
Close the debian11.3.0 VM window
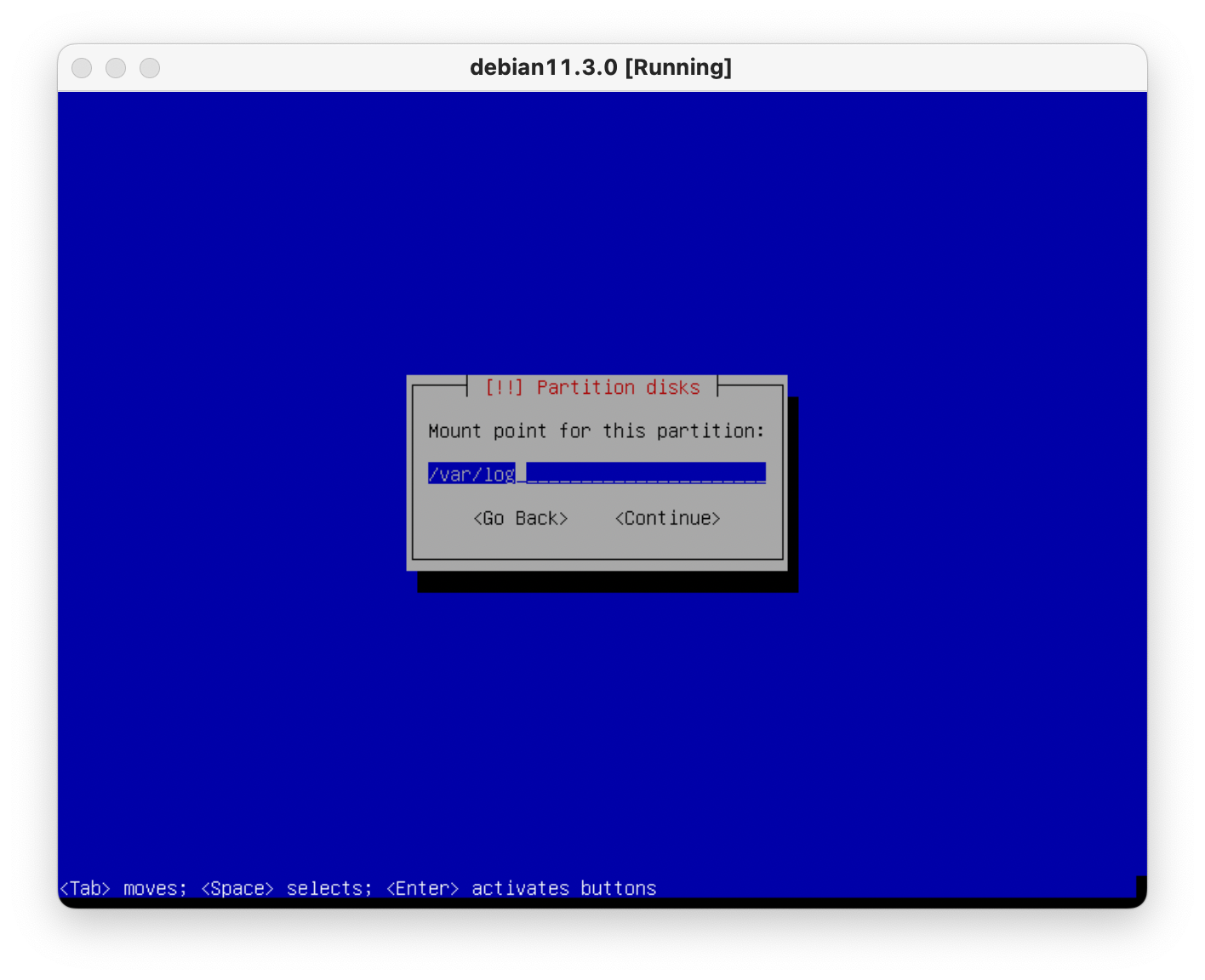(x=82, y=68)
